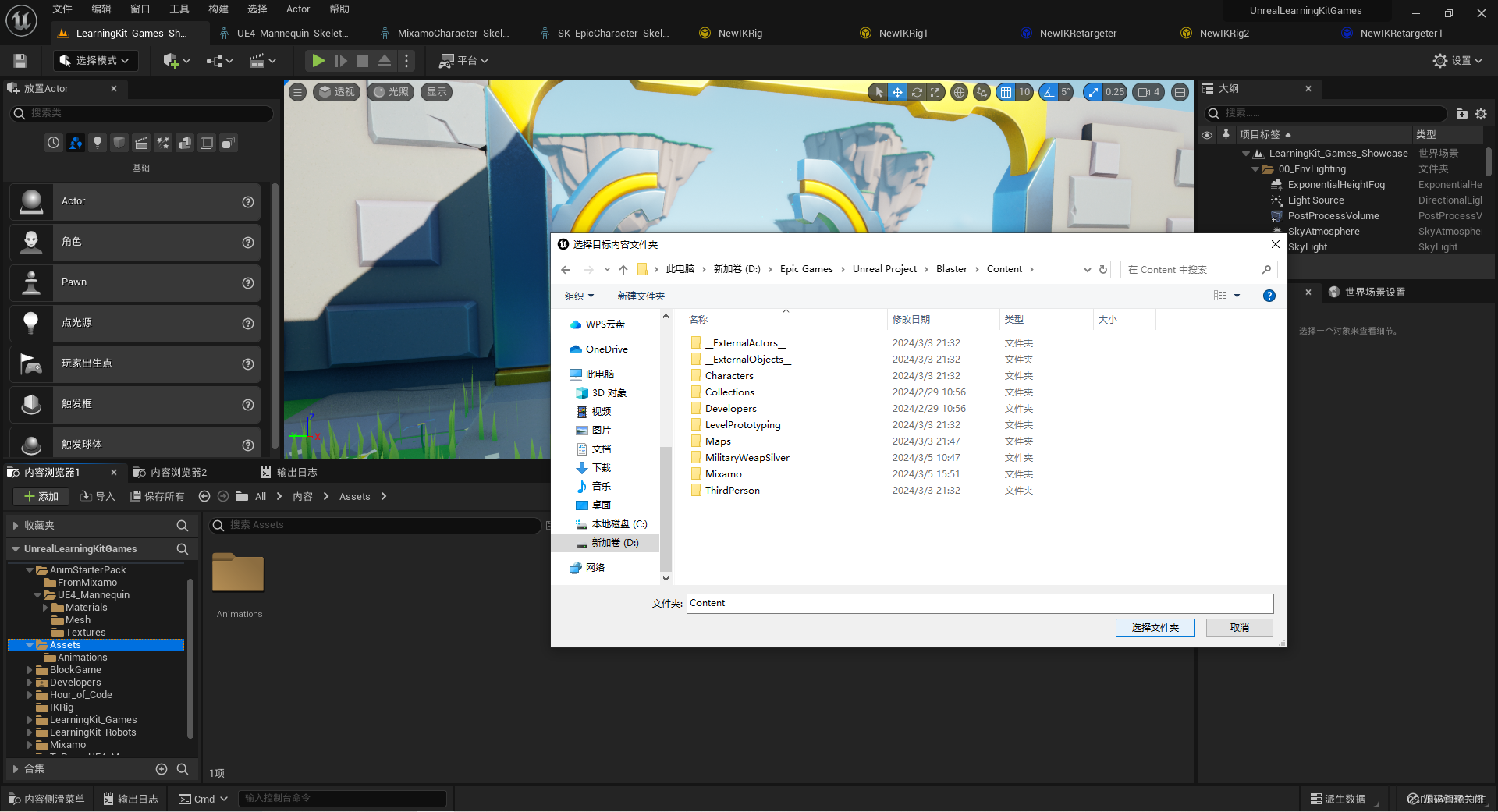The height and width of the screenshot is (812, 1498).
Task: Click the skip frame playback button
Action: (x=341, y=61)
